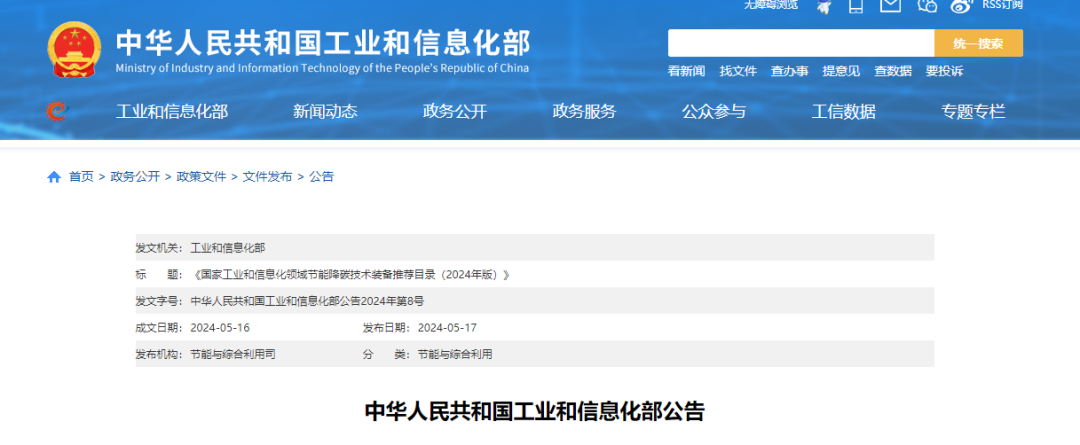
Task: Open the mobile phone version icon
Action: click(x=856, y=6)
